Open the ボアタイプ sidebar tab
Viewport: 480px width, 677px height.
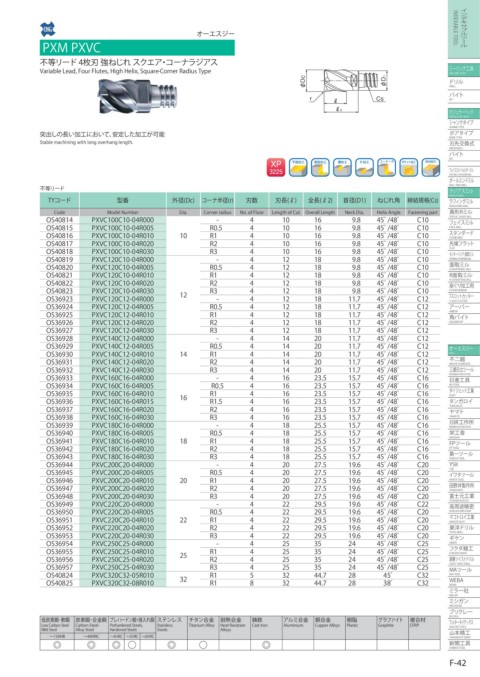pyautogui.click(x=464, y=134)
